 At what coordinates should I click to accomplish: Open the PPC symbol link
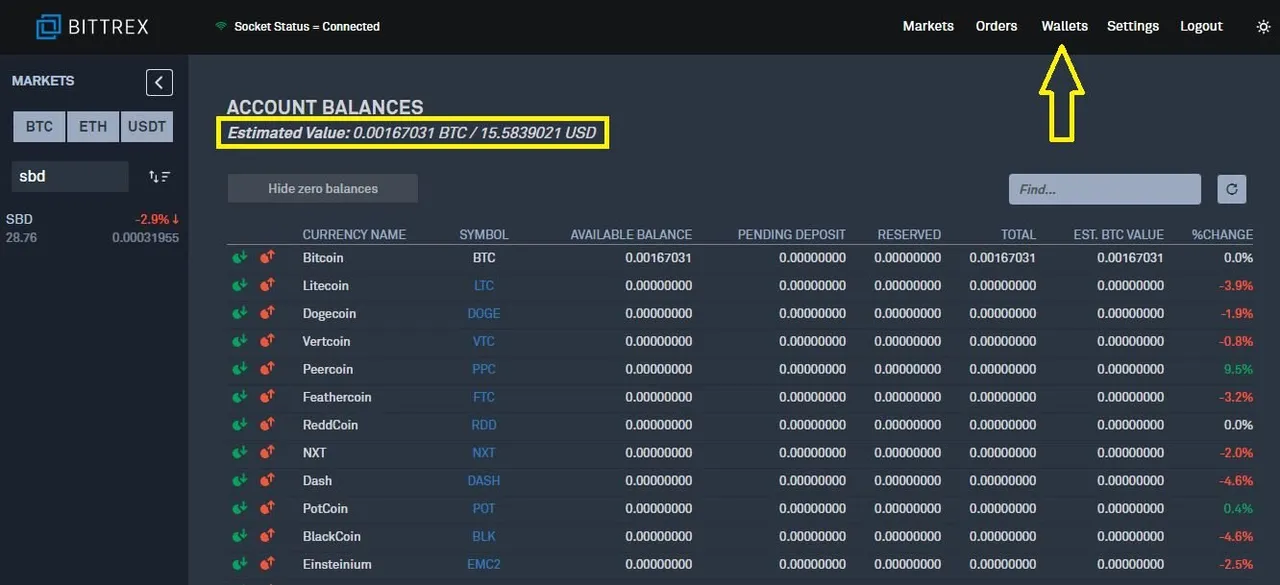(484, 369)
